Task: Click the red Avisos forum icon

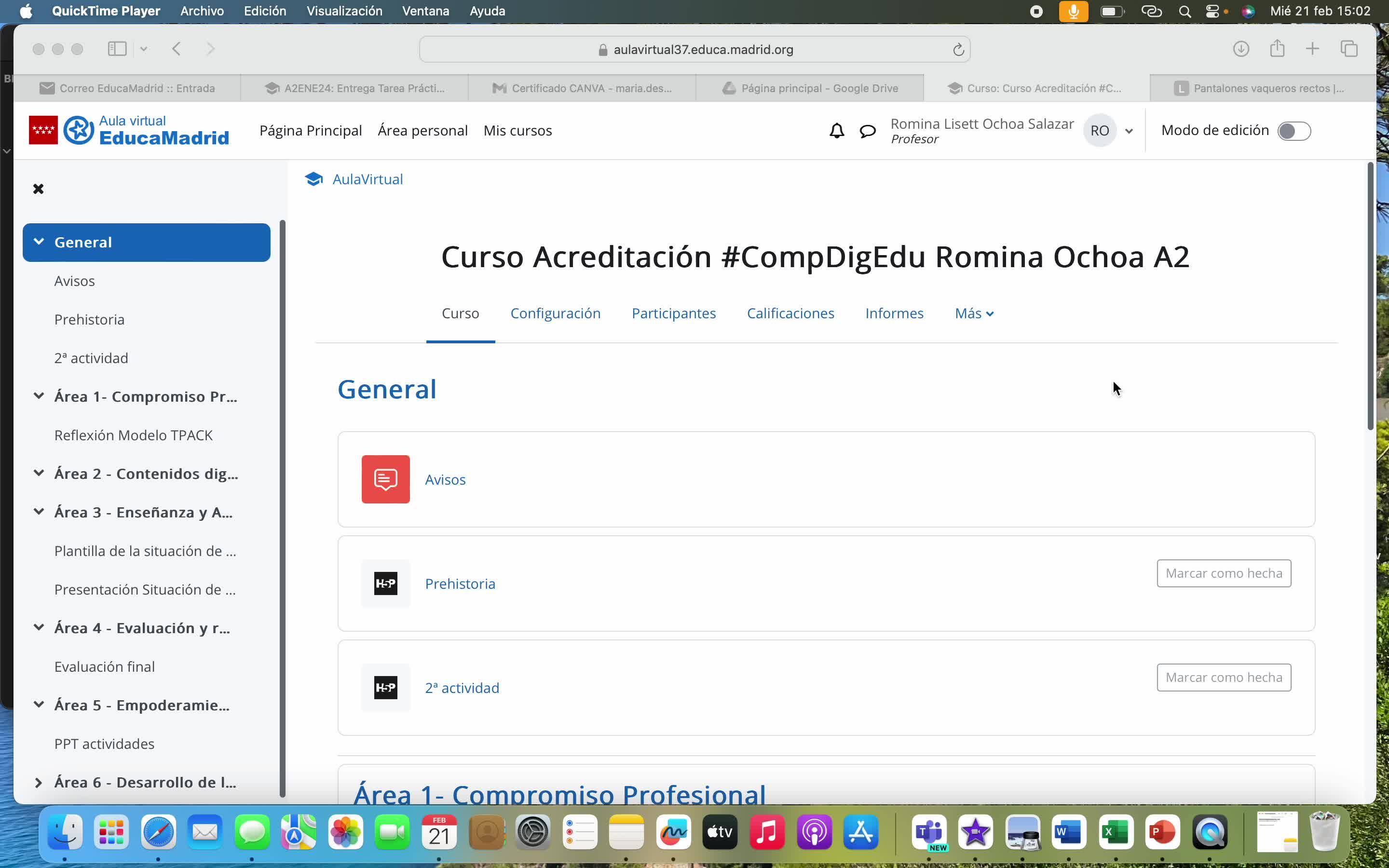Action: click(x=385, y=479)
